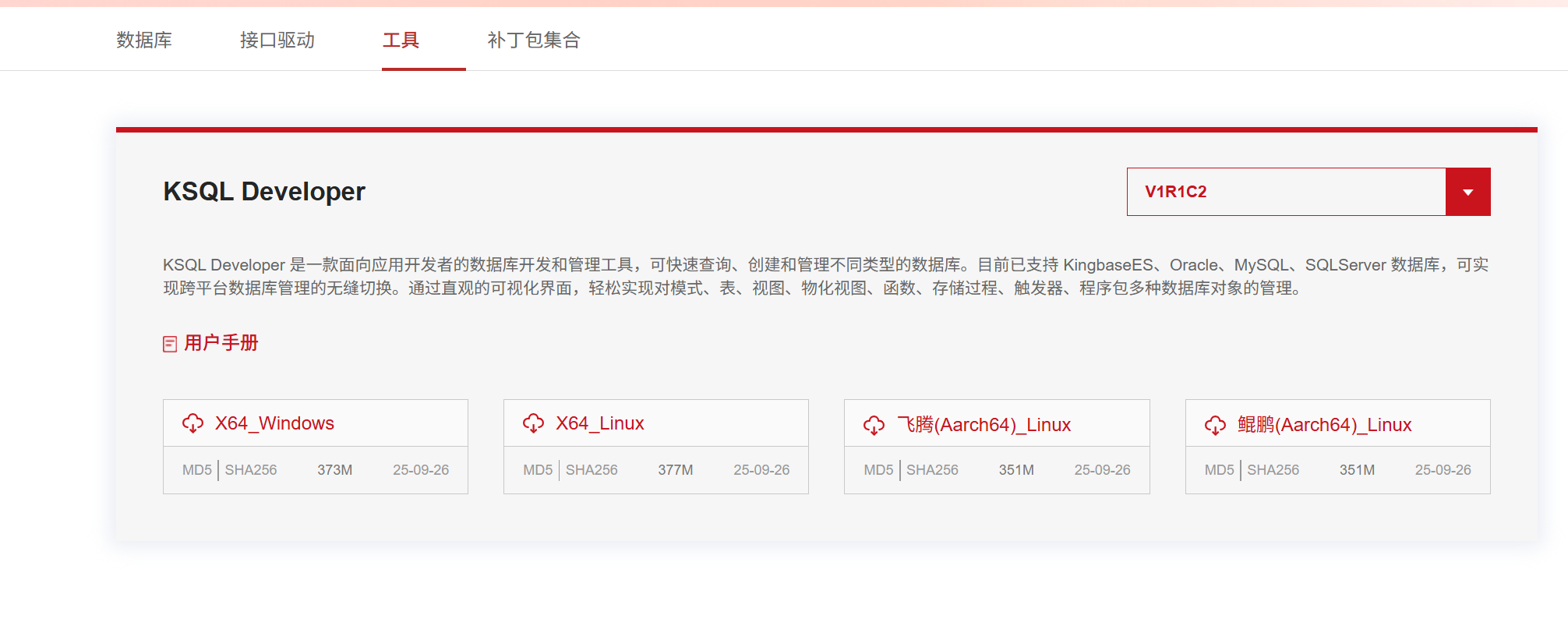Click the 飞腾(Aarch64)_Linux download cloud icon
1568x626 pixels.
click(874, 425)
